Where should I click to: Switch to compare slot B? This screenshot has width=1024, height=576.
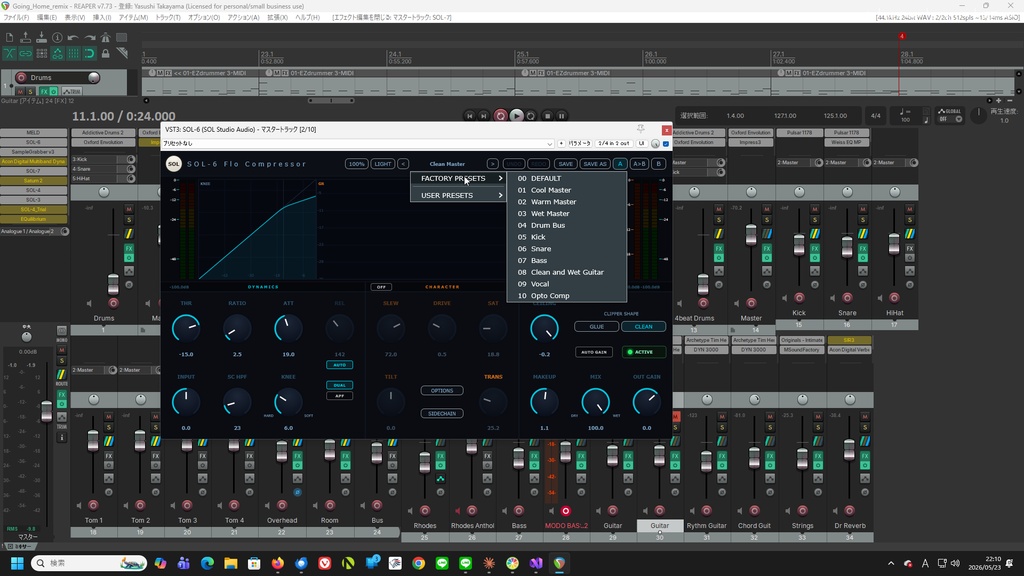click(658, 164)
